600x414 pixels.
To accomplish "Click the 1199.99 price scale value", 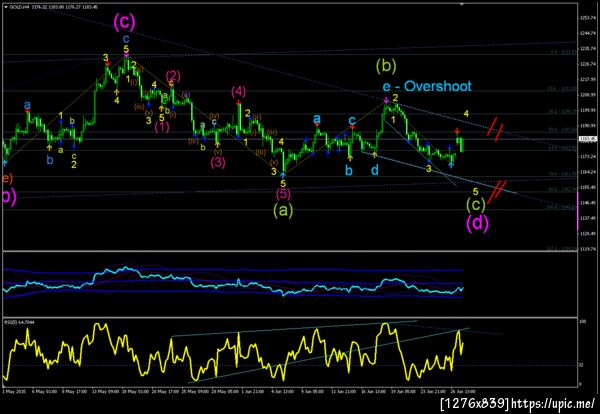I will pyautogui.click(x=587, y=110).
